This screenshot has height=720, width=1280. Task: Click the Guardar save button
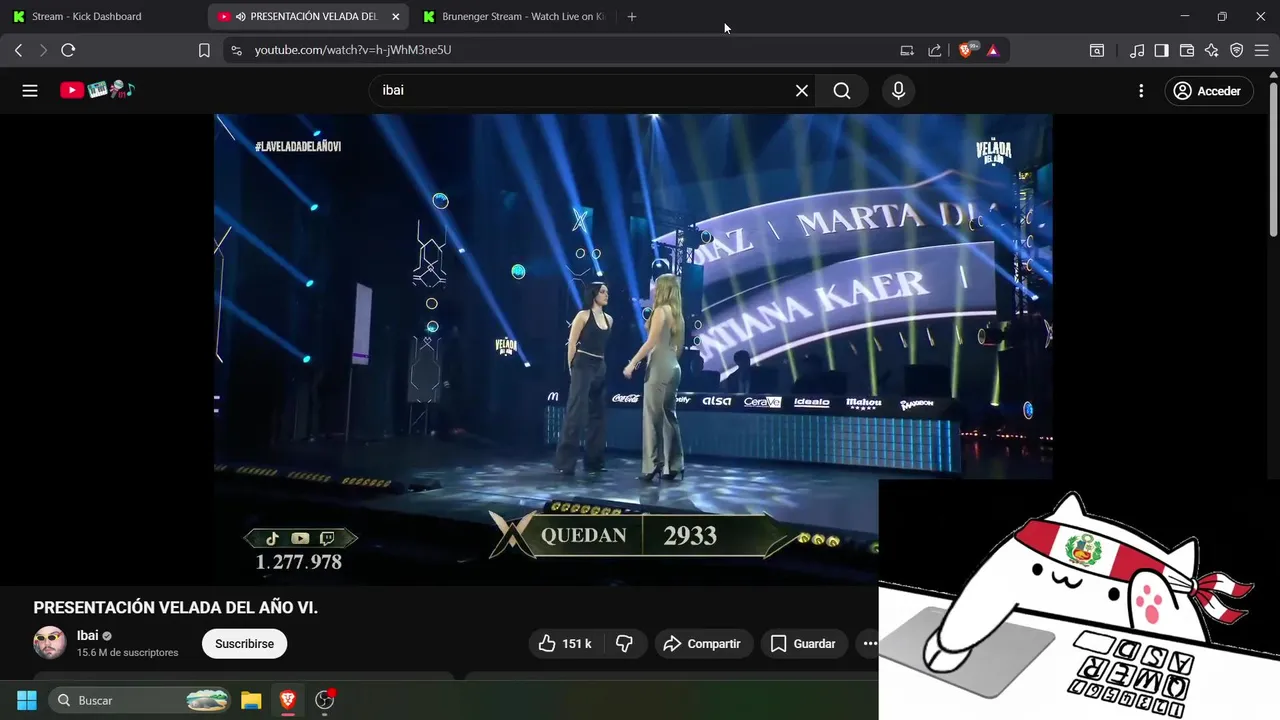point(803,644)
